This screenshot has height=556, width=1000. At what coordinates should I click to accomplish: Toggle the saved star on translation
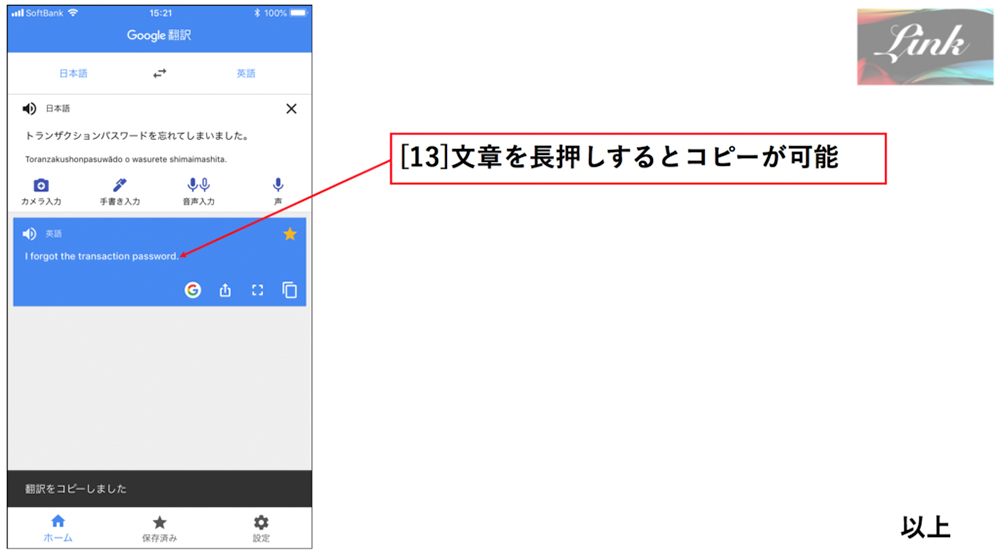(x=290, y=234)
